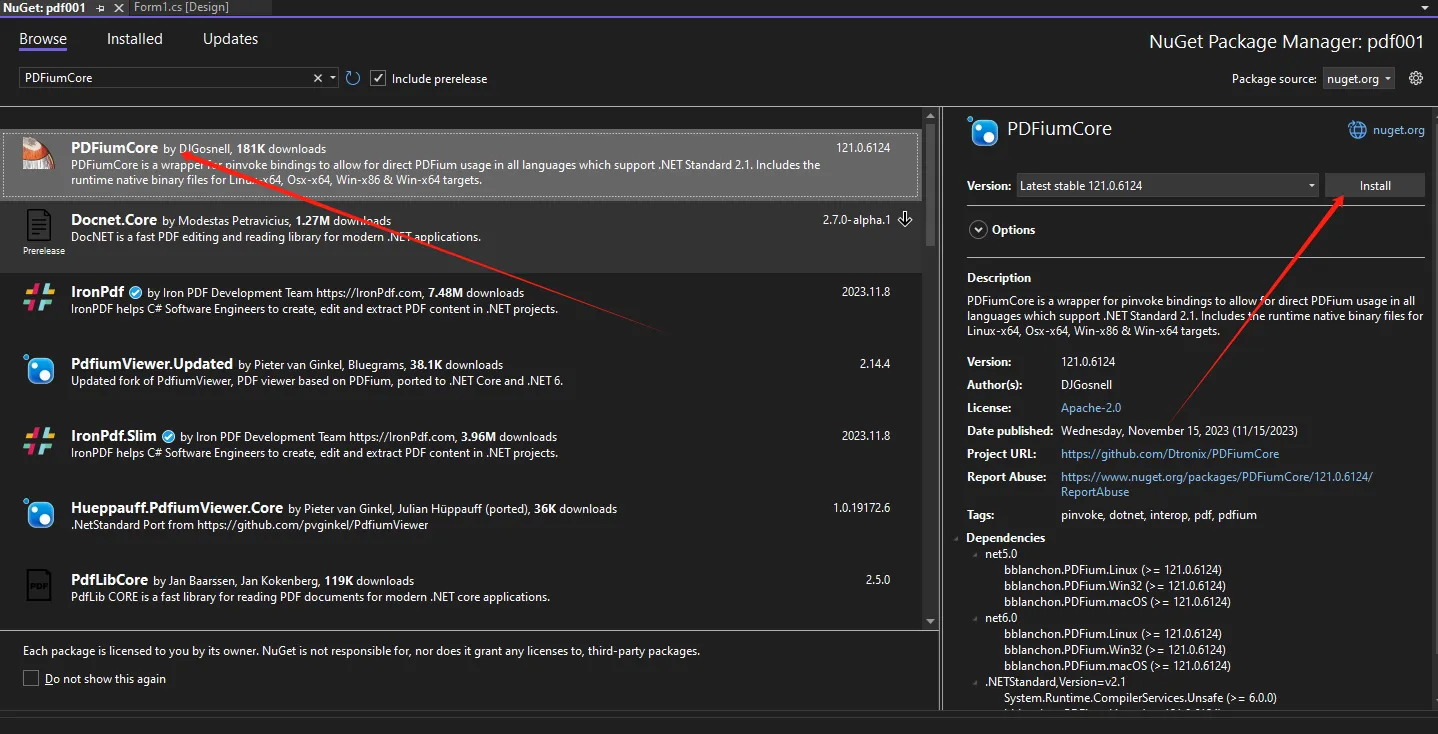1438x734 pixels.
Task: Click bblanchon.PDFium.macOS under net6.0
Action: (1117, 666)
